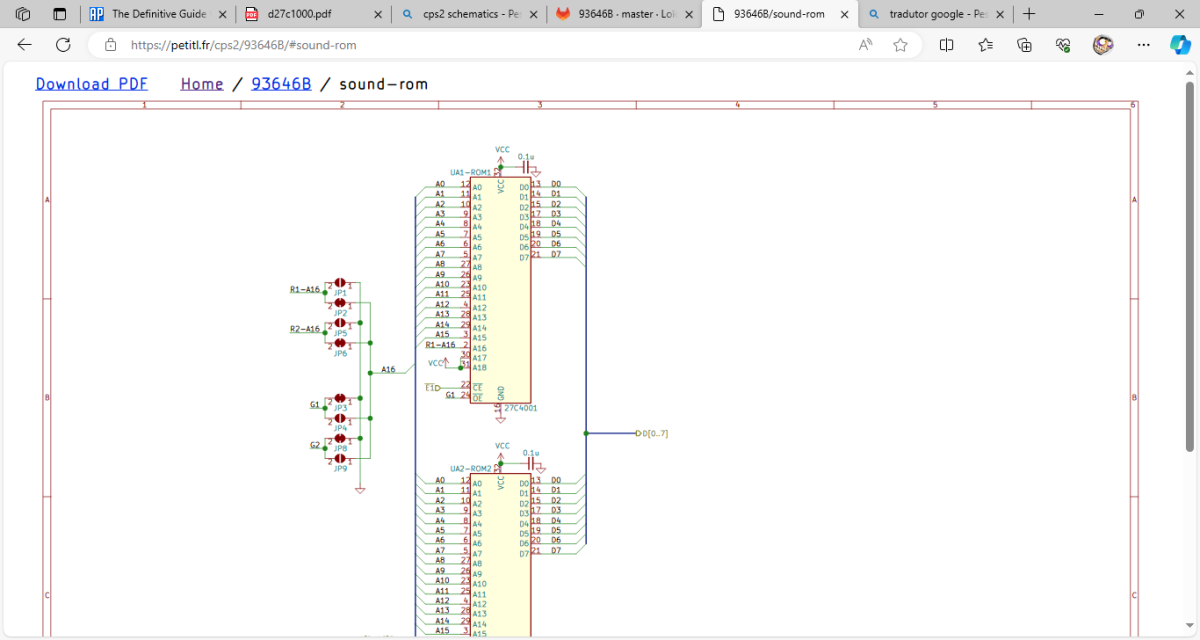The width and height of the screenshot is (1200, 640).
Task: Click the R2-A16 net label
Action: [305, 329]
